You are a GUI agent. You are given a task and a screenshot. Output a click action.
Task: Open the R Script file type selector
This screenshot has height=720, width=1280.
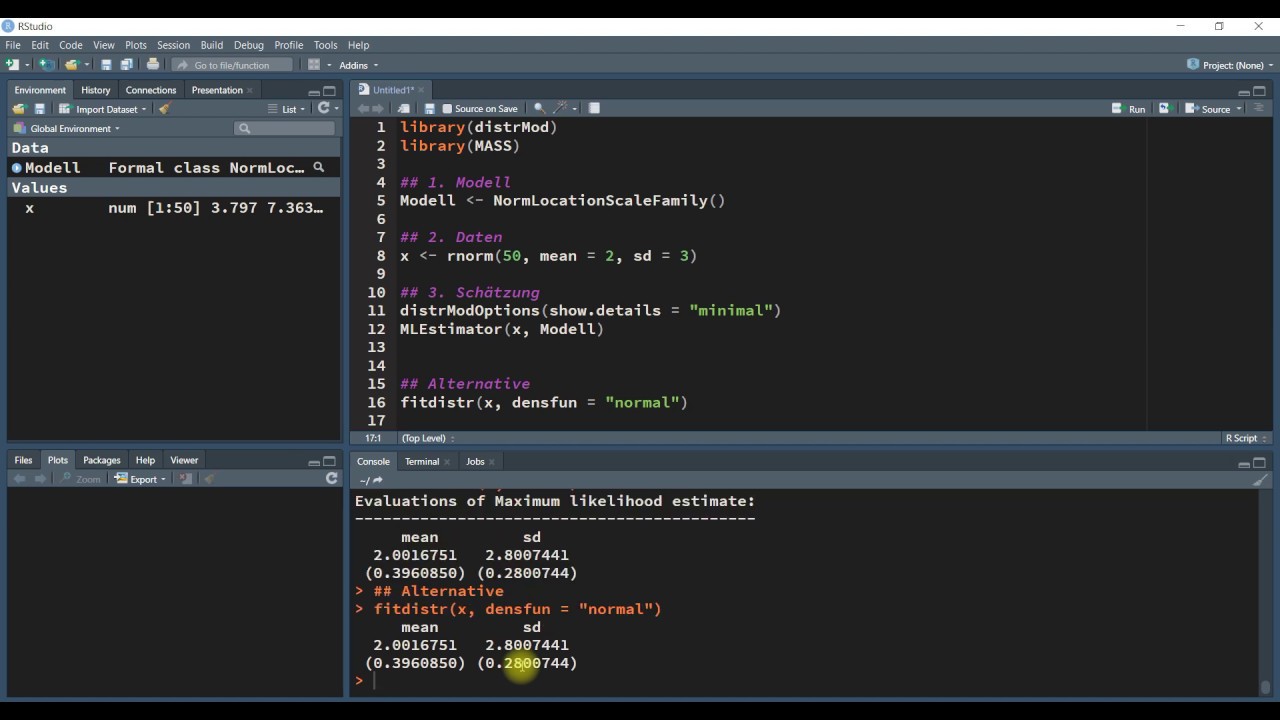[x=1247, y=438]
